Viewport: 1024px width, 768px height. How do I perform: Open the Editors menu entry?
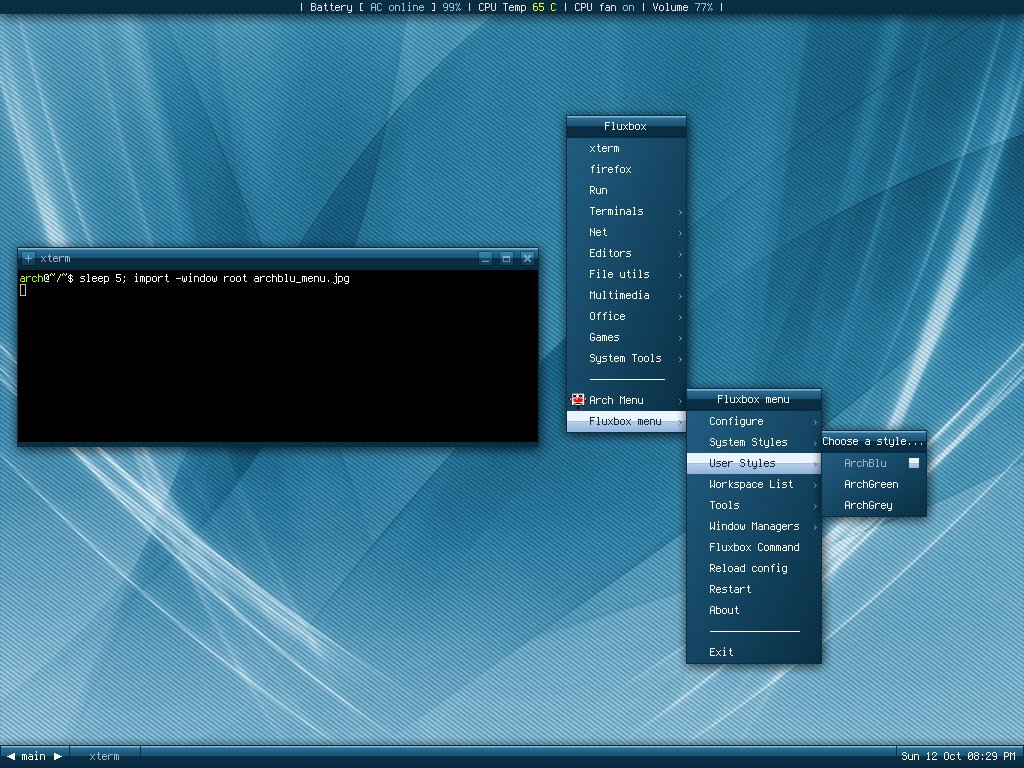626,253
